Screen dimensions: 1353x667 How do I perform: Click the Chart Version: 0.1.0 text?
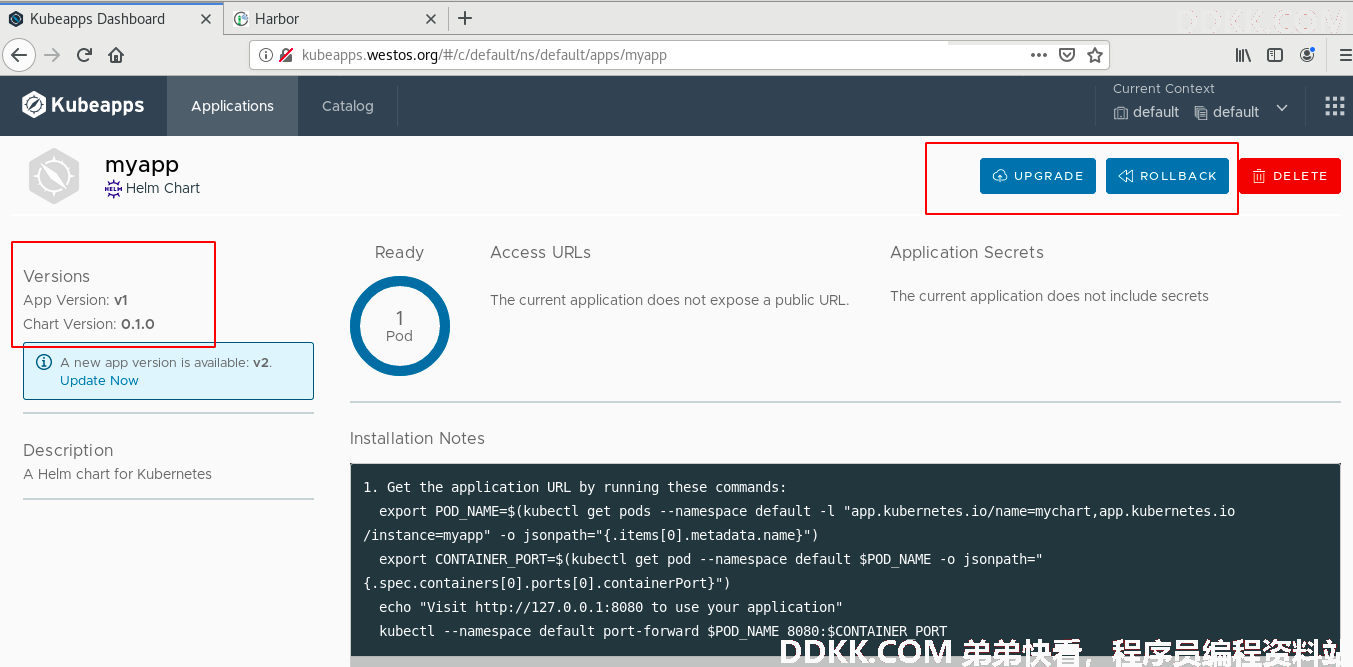click(89, 324)
